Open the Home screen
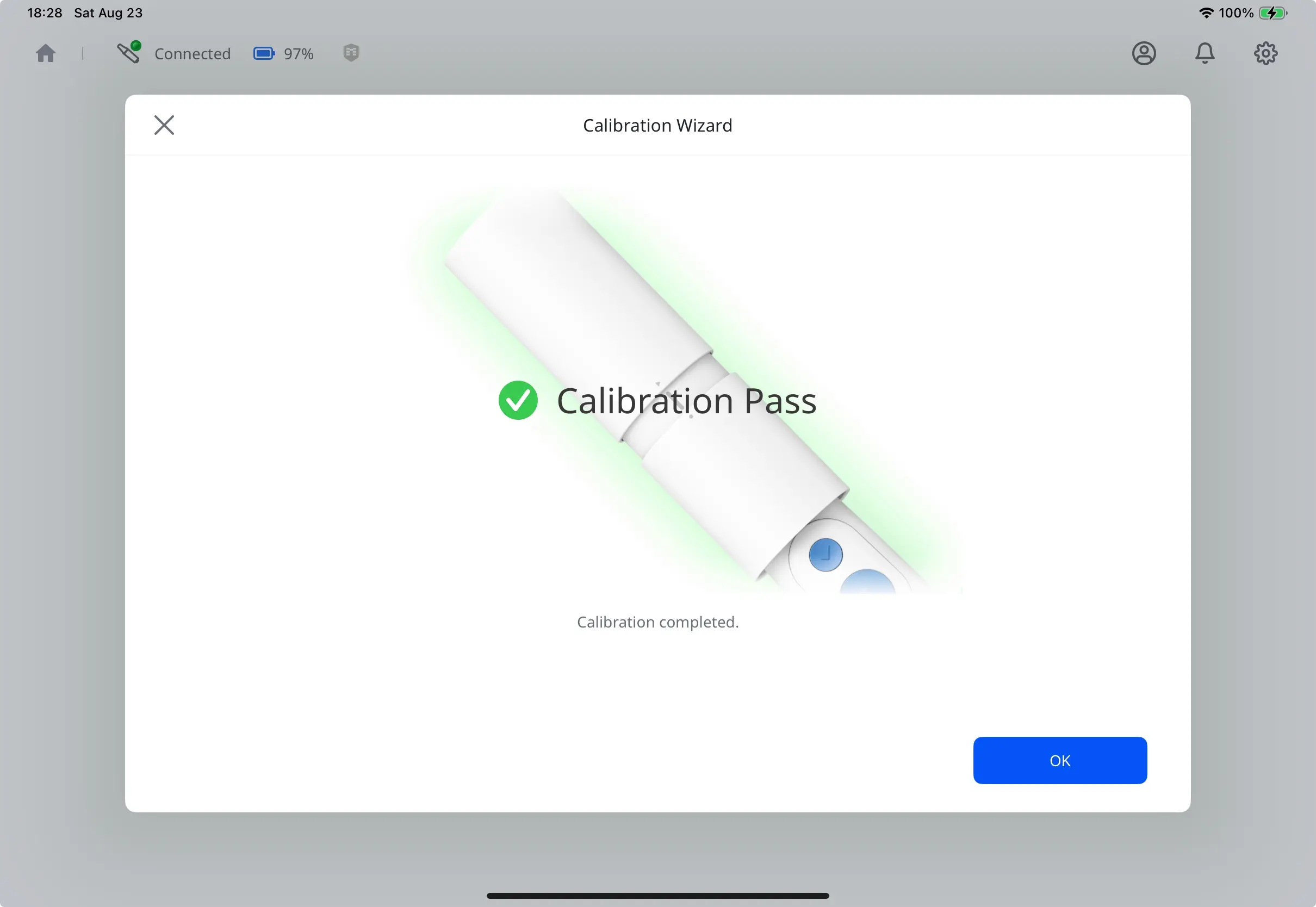The image size is (1316, 907). pos(46,53)
